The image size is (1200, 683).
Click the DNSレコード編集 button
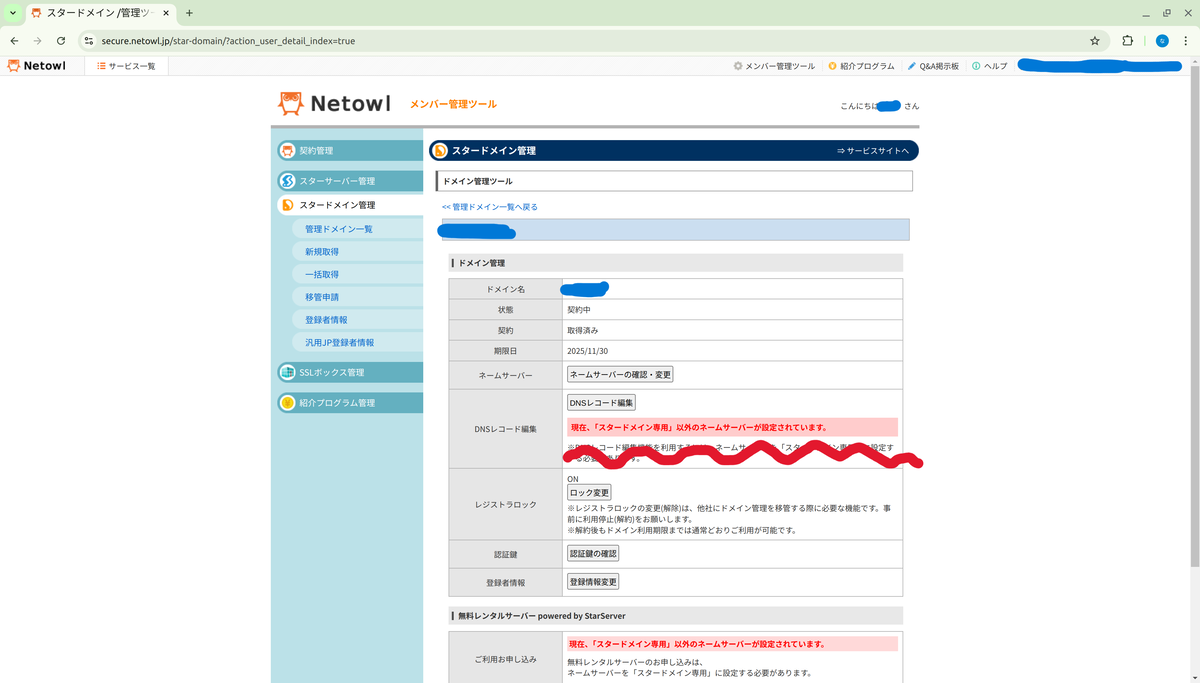[x=601, y=402]
